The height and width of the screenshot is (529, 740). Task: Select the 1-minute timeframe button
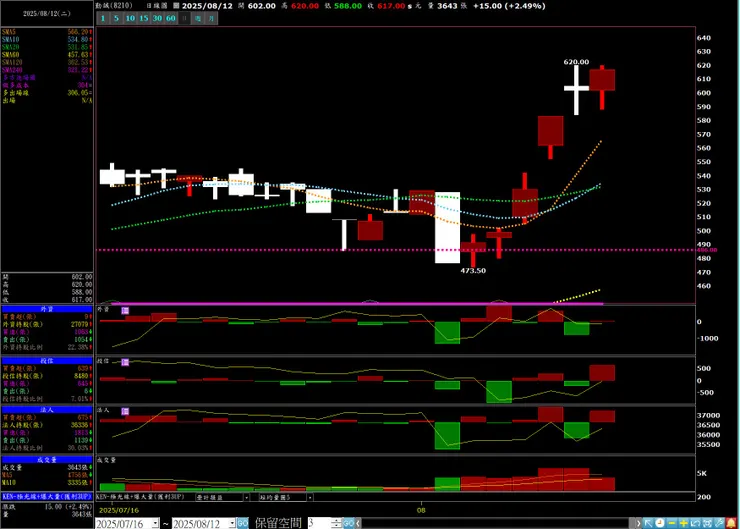point(103,18)
